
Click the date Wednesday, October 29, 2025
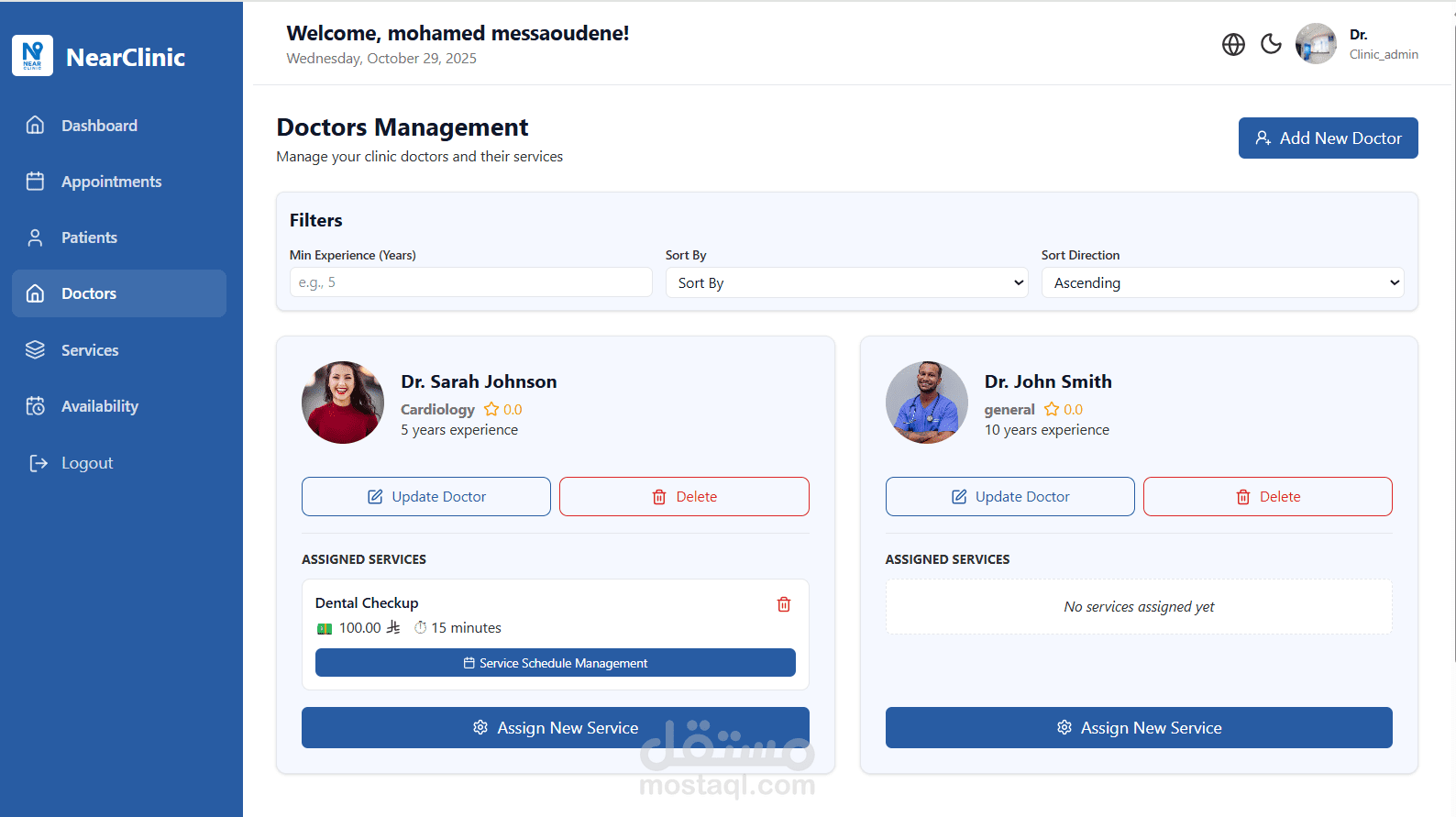(381, 59)
